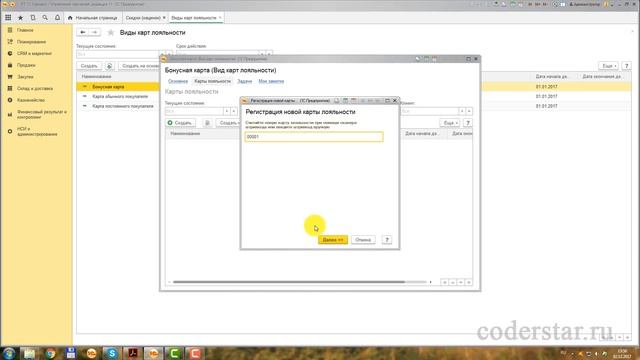The width and height of the screenshot is (640, 360).
Task: Add Виды карт лояльности to favorites star
Action: (x=110, y=33)
